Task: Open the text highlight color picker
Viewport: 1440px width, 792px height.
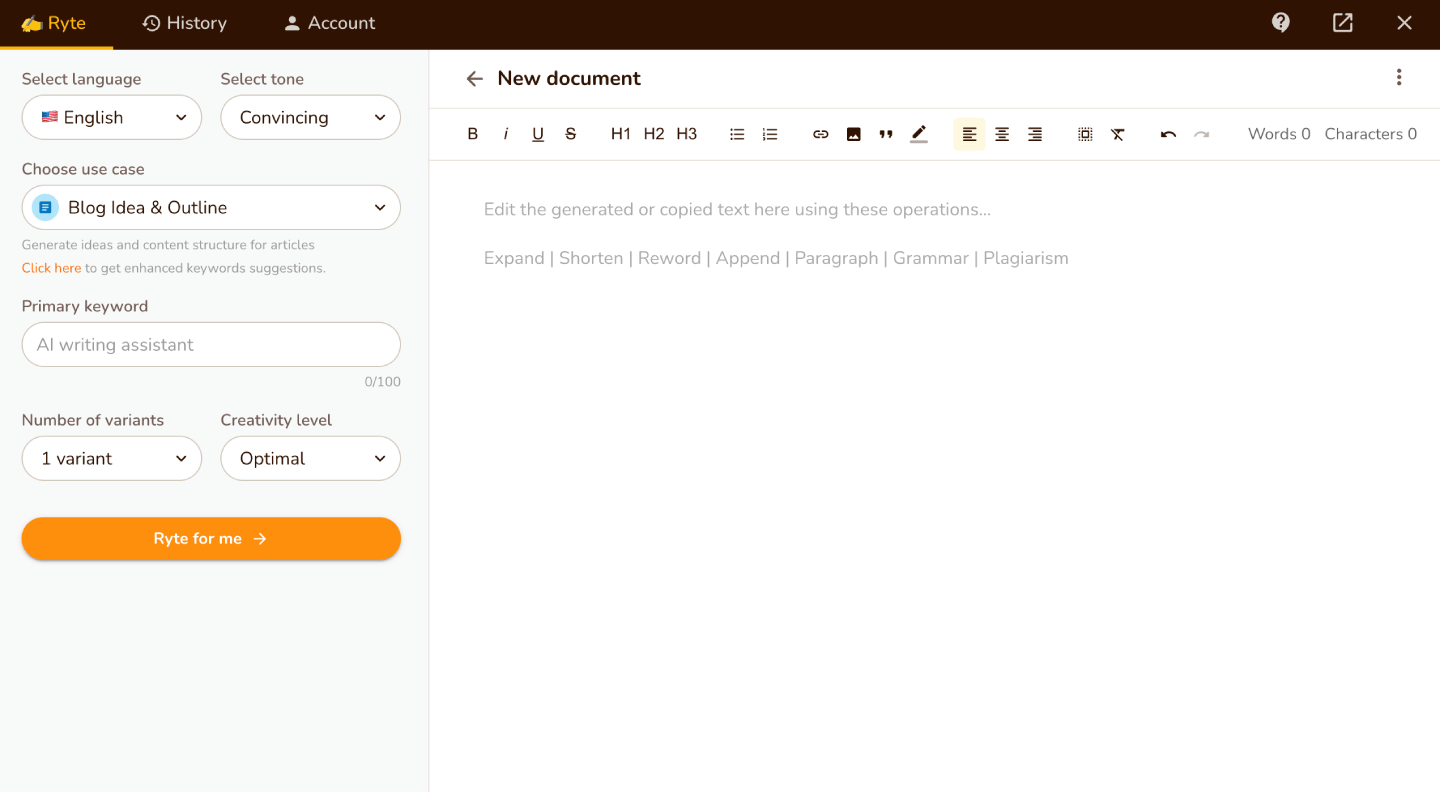Action: click(919, 134)
